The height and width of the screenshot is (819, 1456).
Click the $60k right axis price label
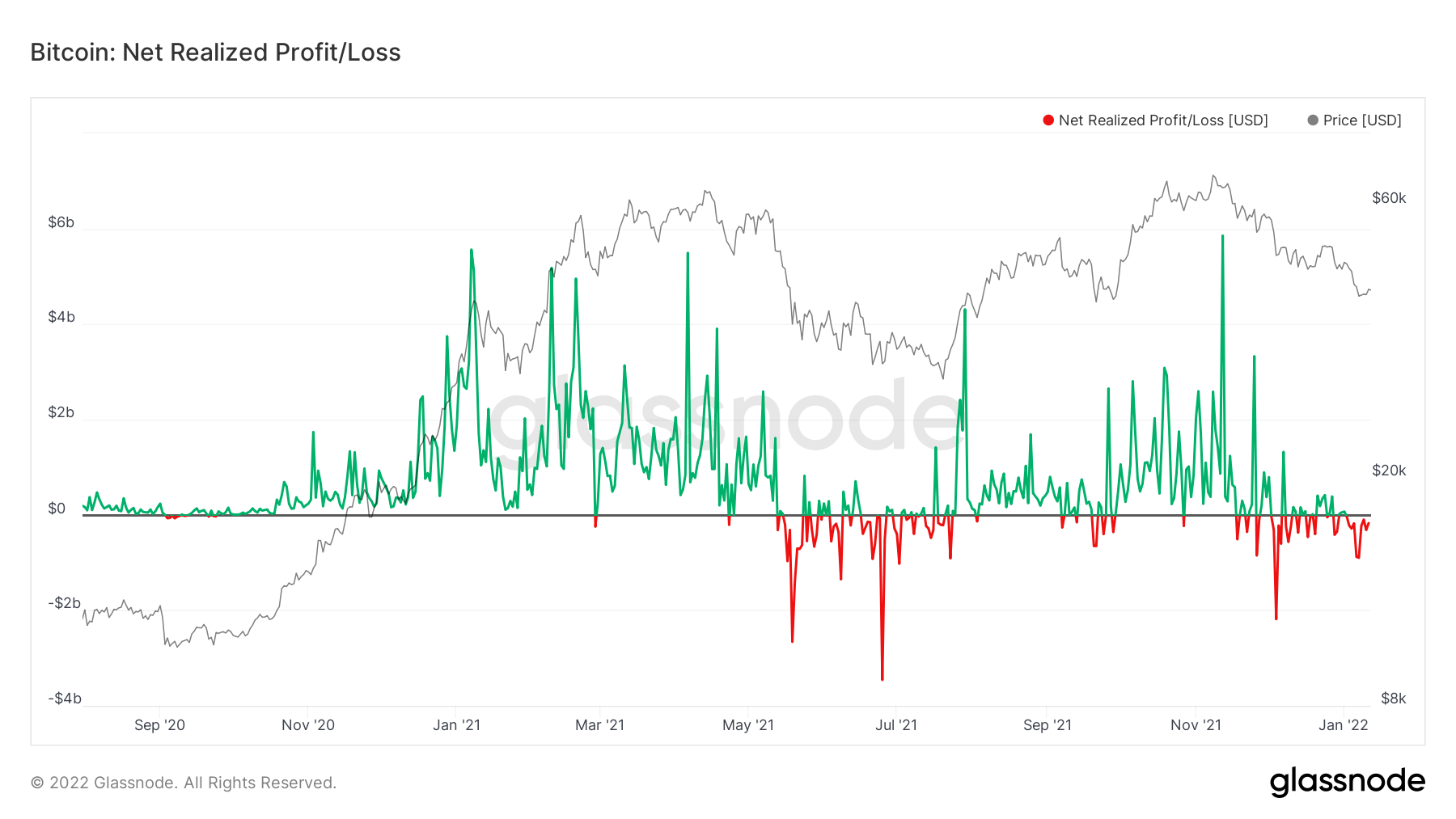point(1389,198)
